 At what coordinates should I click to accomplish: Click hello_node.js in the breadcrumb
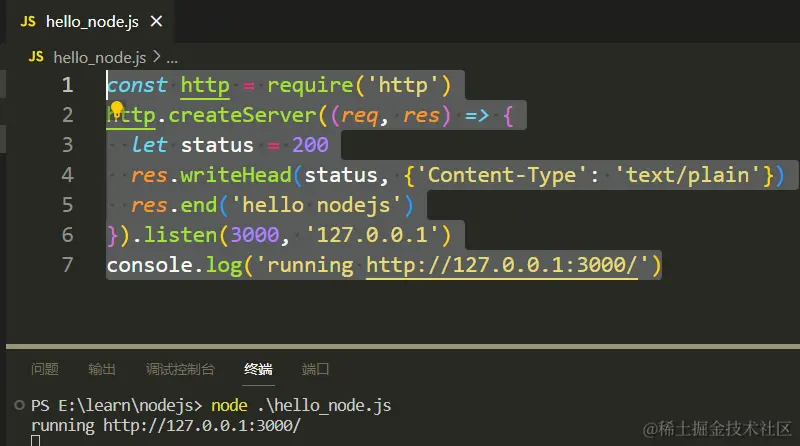tap(99, 58)
